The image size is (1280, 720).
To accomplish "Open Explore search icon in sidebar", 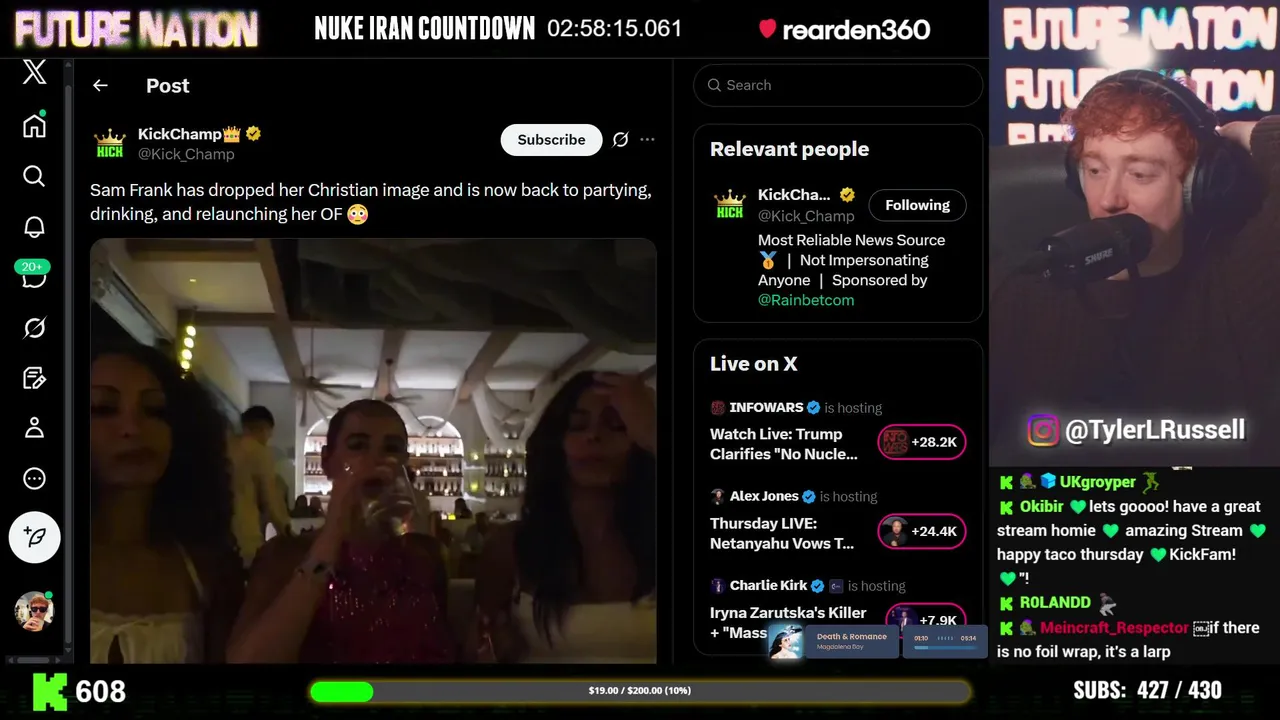I will point(34,176).
